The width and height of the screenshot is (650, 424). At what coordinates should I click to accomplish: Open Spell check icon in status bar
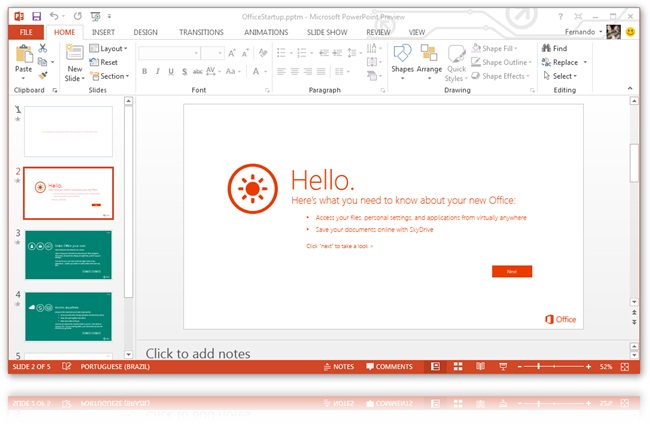pos(66,366)
